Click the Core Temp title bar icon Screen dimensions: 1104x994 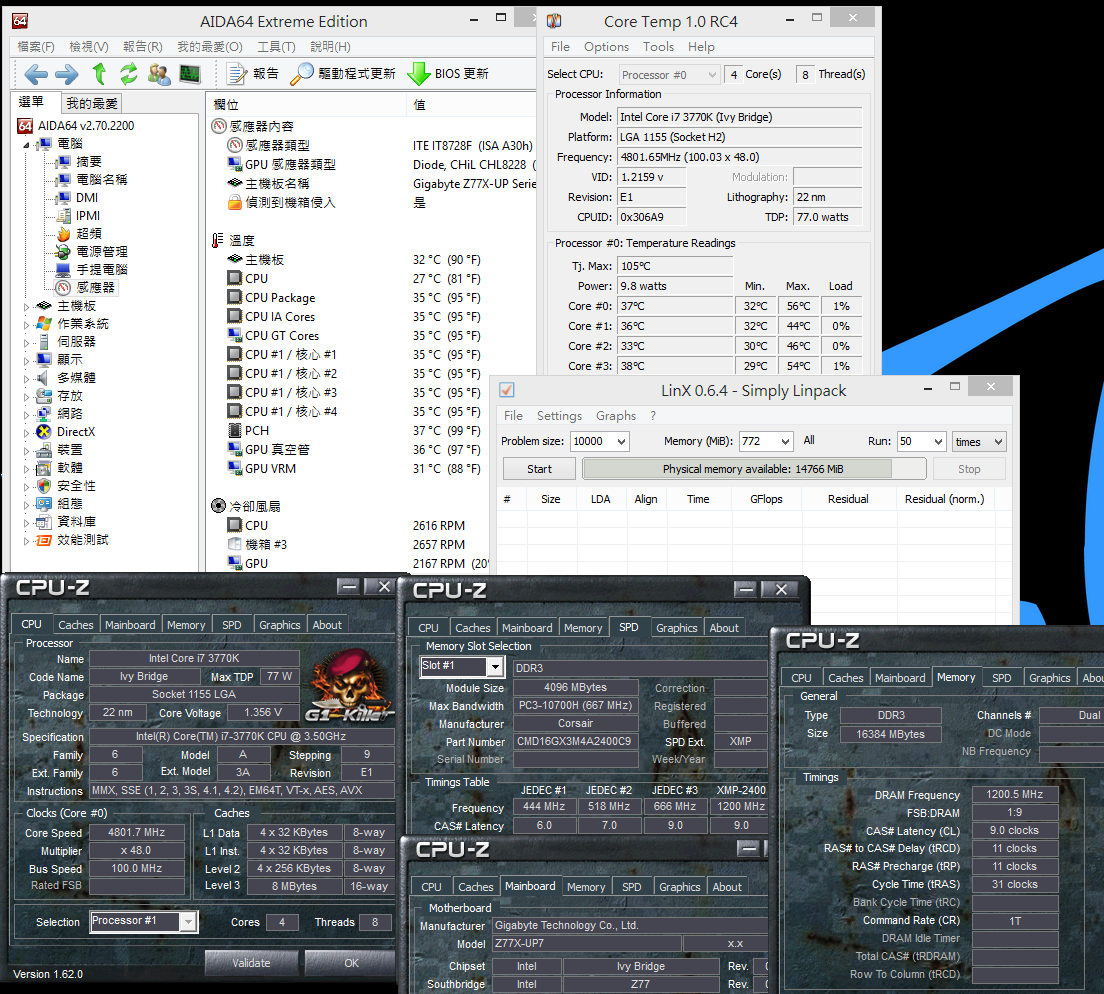pos(554,21)
